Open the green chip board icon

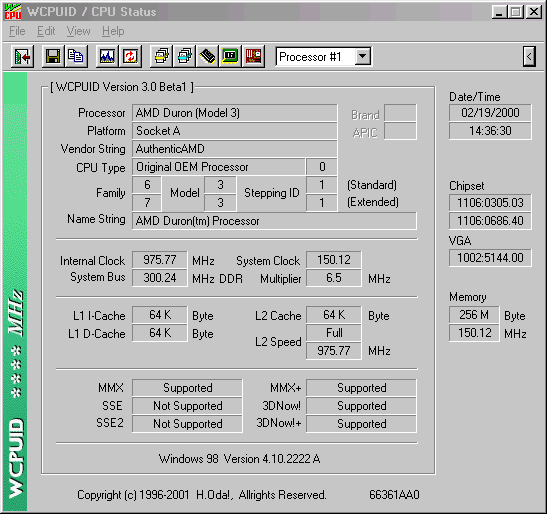(x=231, y=56)
